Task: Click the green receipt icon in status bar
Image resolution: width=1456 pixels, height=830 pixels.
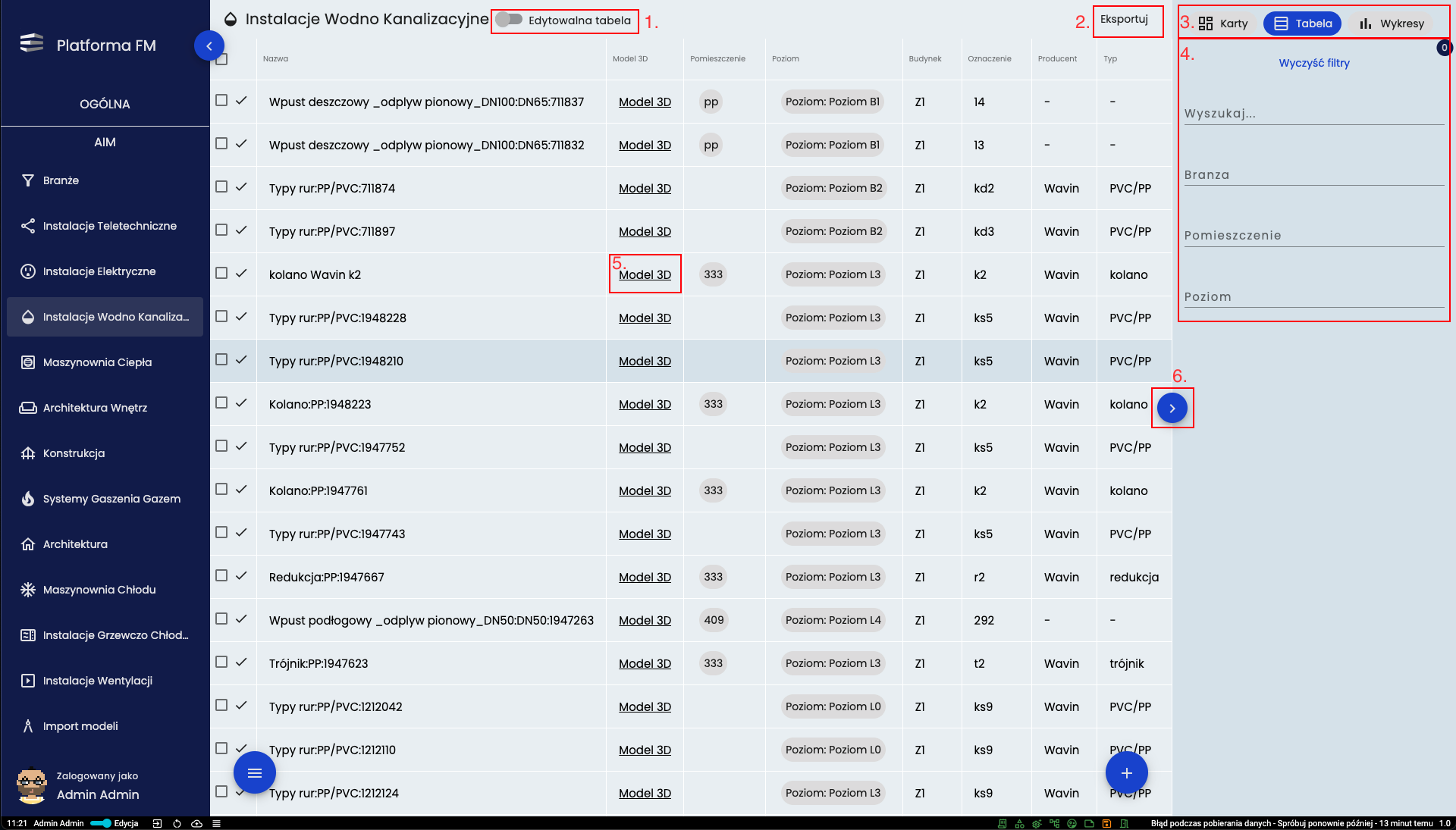Action: (1002, 823)
